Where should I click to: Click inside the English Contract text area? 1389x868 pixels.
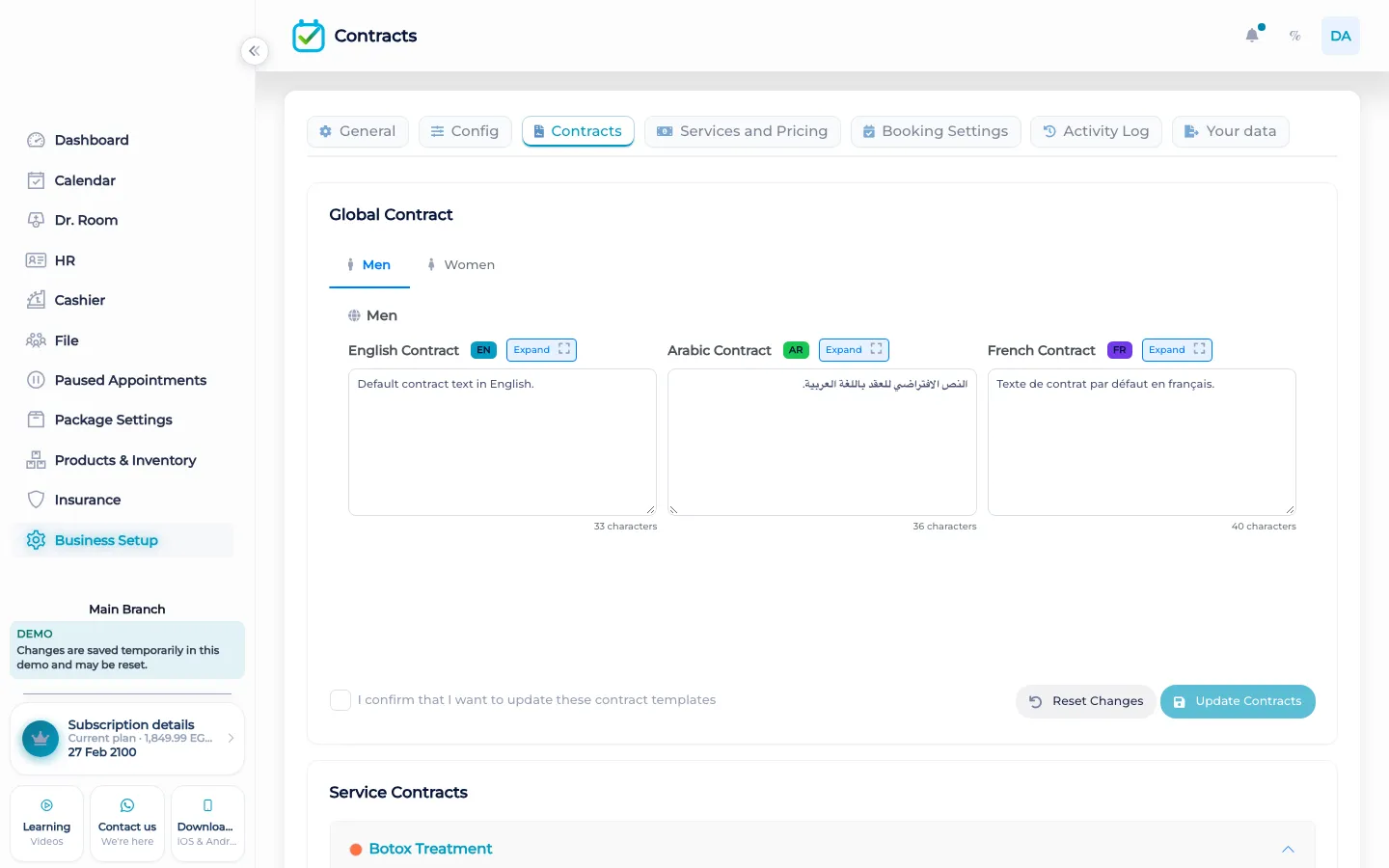click(x=503, y=443)
